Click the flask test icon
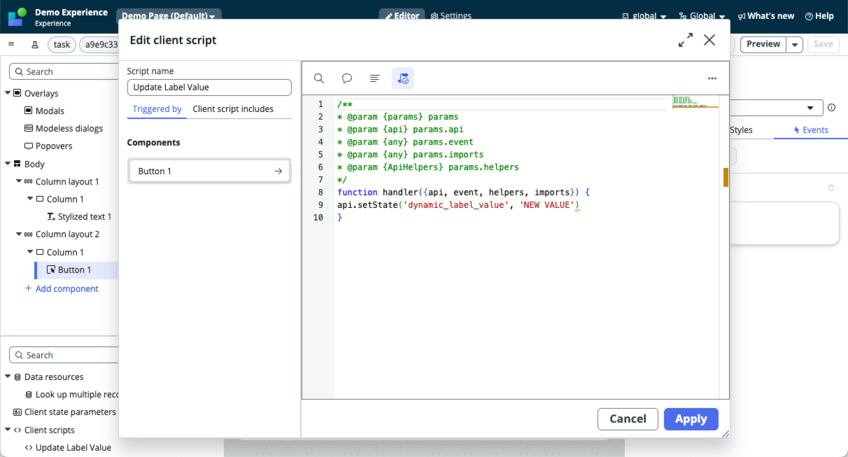Screen dimensions: 848x457 coord(35,44)
